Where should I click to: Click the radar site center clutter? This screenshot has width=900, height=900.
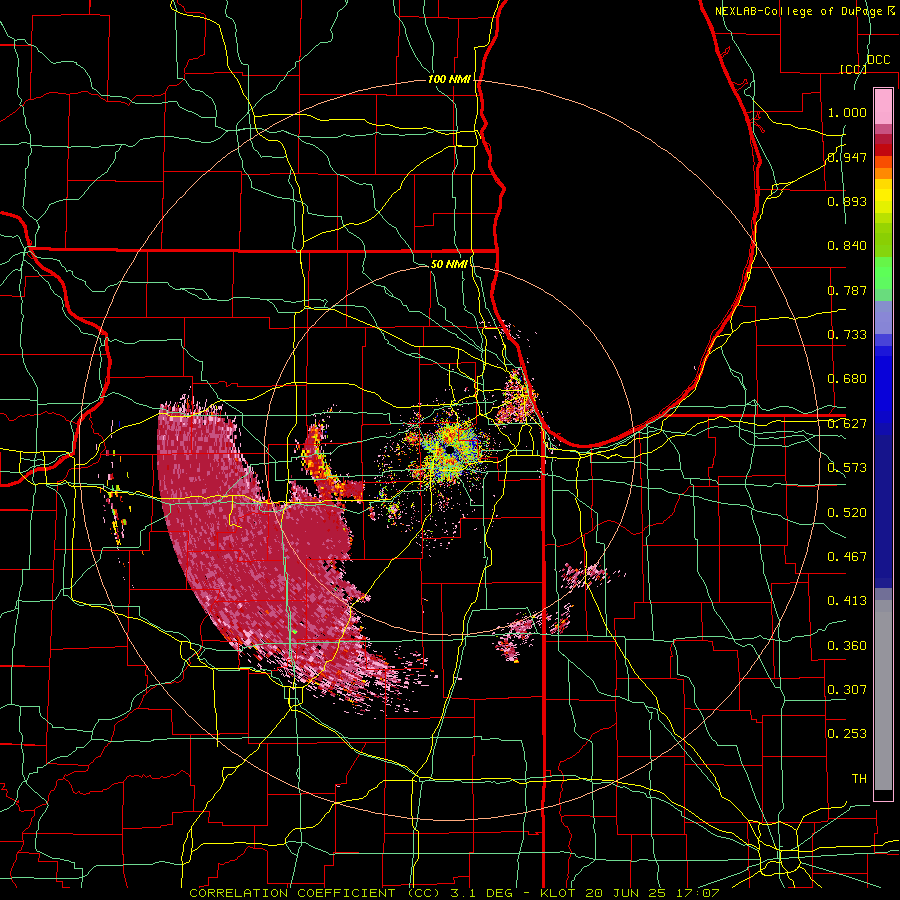click(x=451, y=451)
